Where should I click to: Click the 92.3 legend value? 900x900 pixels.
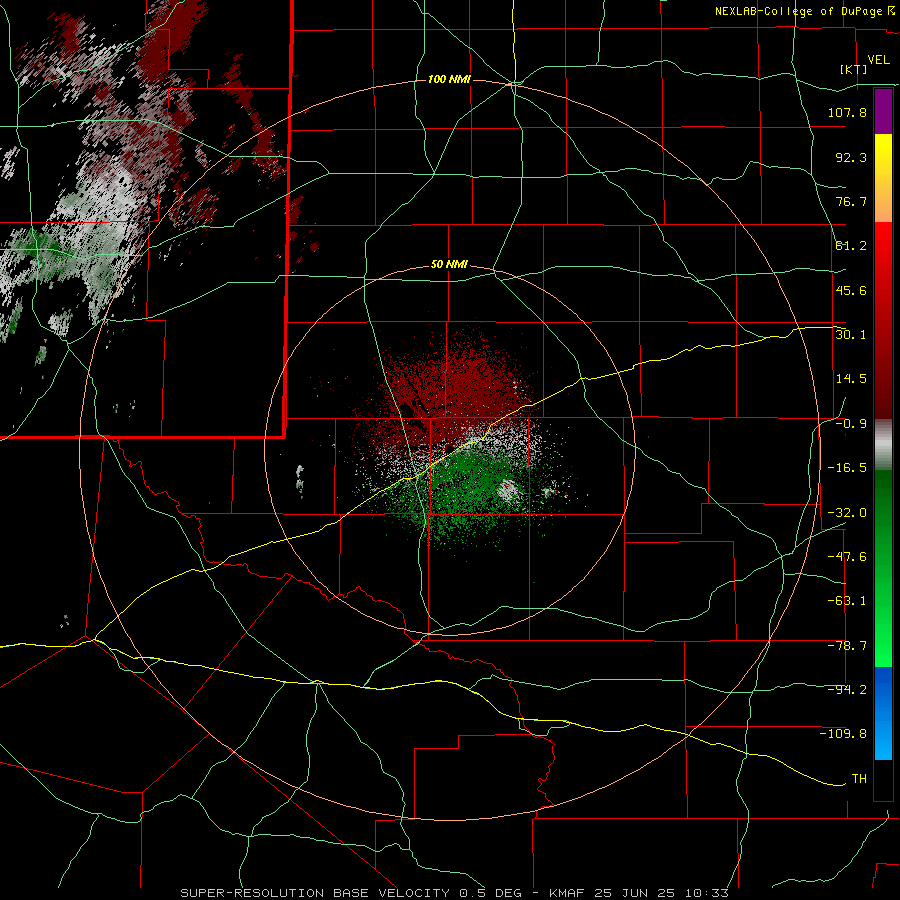[x=851, y=157]
